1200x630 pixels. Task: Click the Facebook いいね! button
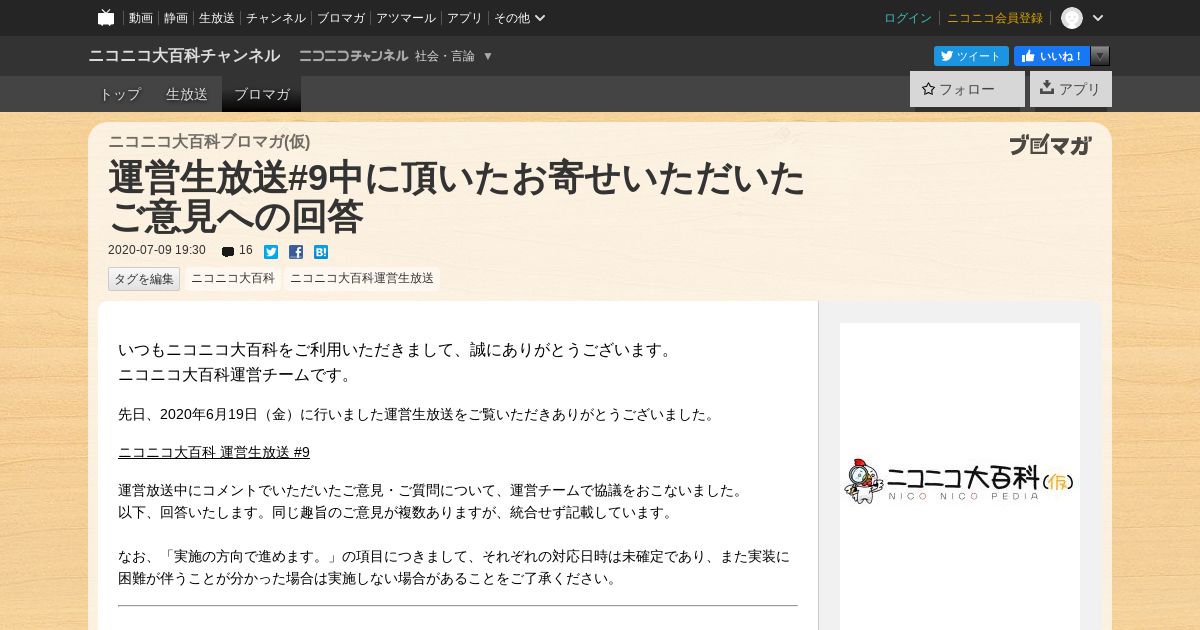(1052, 56)
